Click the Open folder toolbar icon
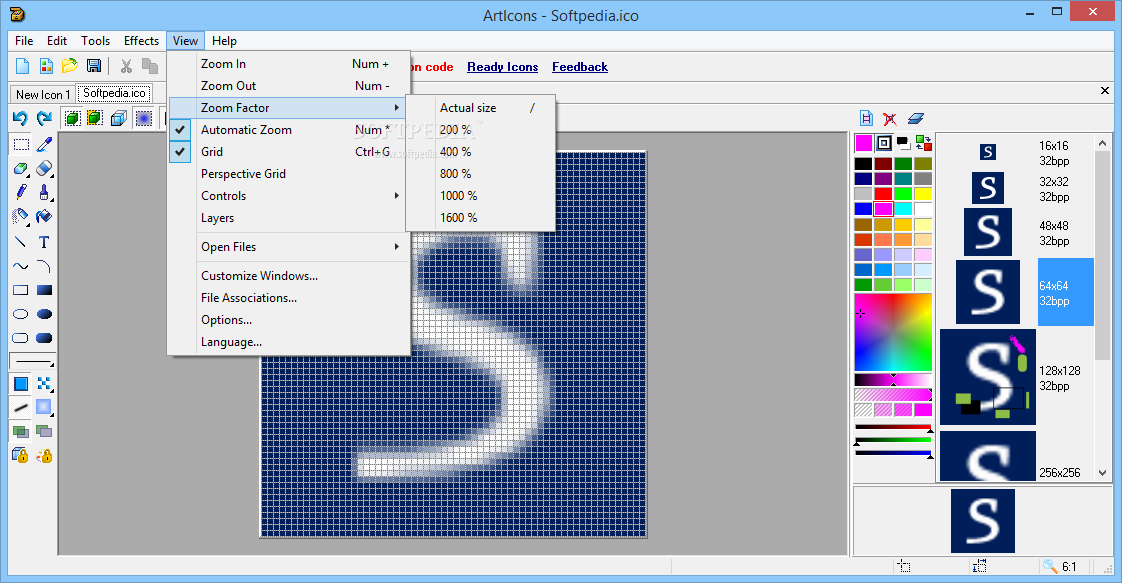The width and height of the screenshot is (1122, 583). click(69, 67)
